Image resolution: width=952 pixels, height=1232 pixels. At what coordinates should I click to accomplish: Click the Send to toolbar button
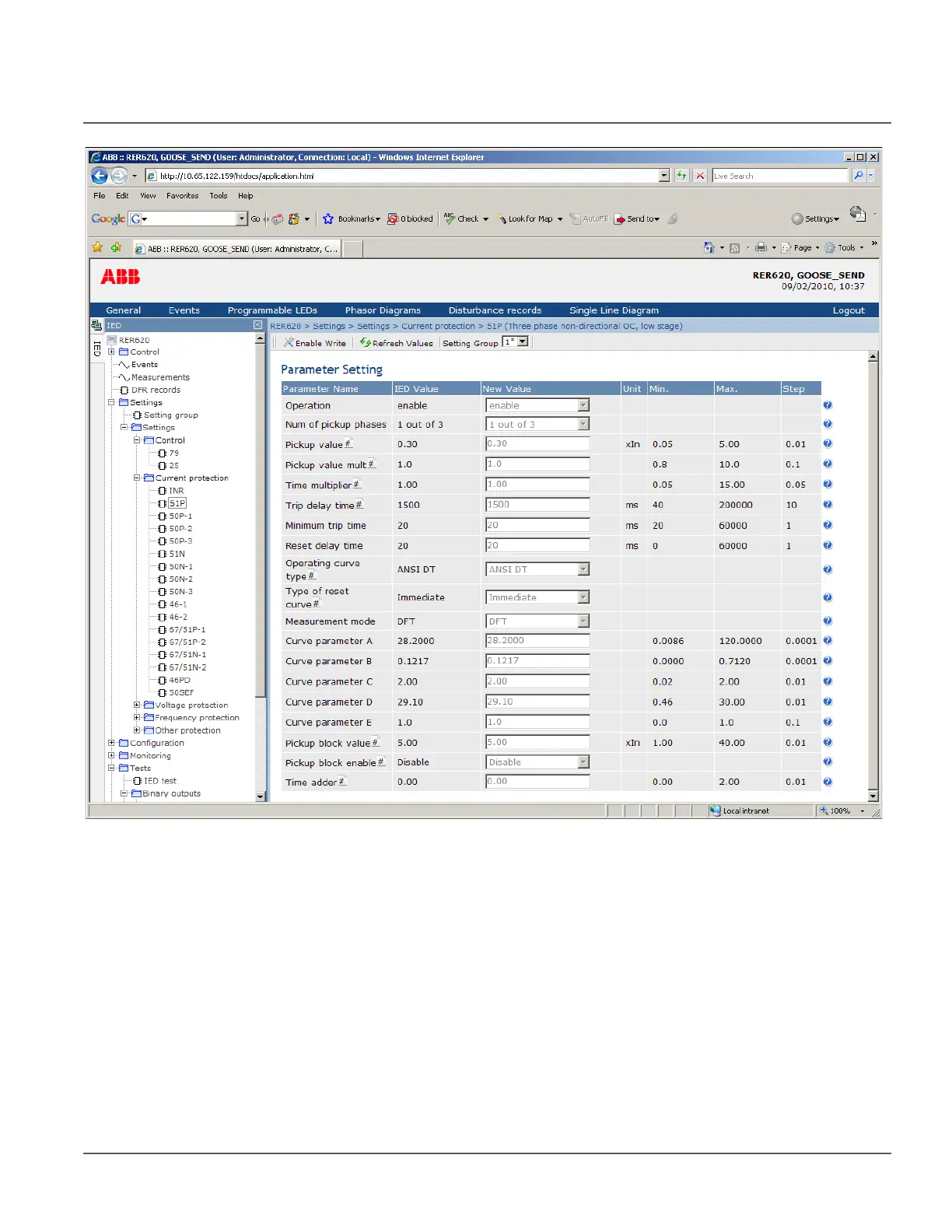click(x=637, y=219)
